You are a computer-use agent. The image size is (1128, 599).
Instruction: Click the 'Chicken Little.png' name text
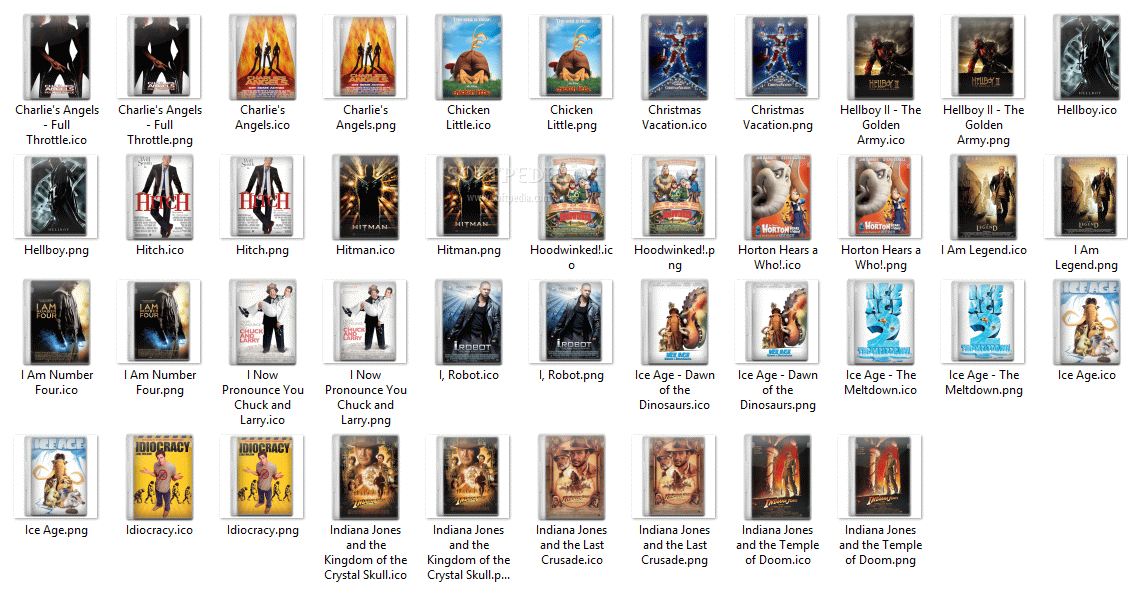(571, 117)
